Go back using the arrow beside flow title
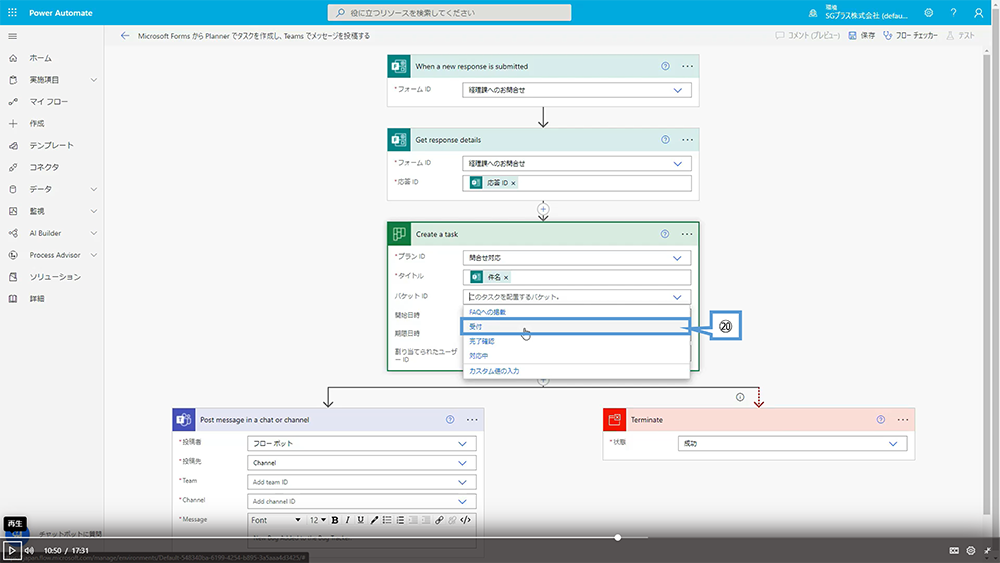Image resolution: width=1000 pixels, height=563 pixels. point(124,36)
